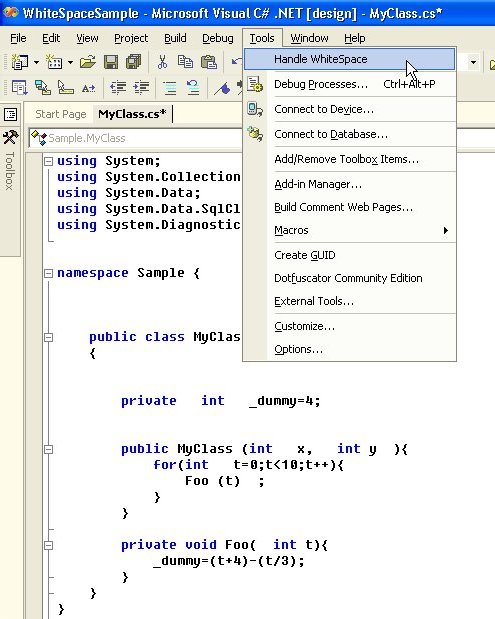Close the open Tools menu header
This screenshot has height=619, width=495.
[x=262, y=38]
